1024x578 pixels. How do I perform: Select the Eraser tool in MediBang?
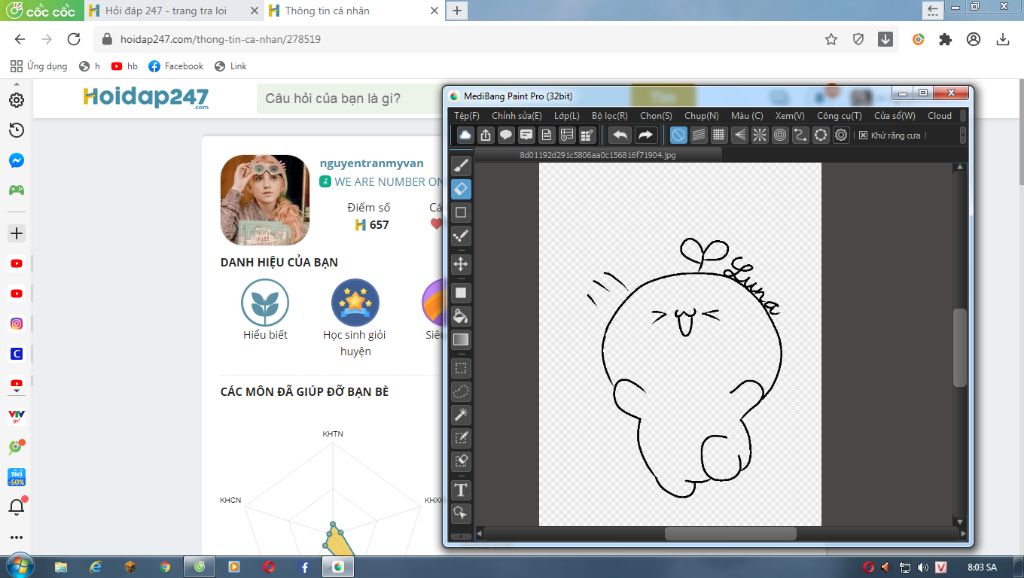point(461,189)
